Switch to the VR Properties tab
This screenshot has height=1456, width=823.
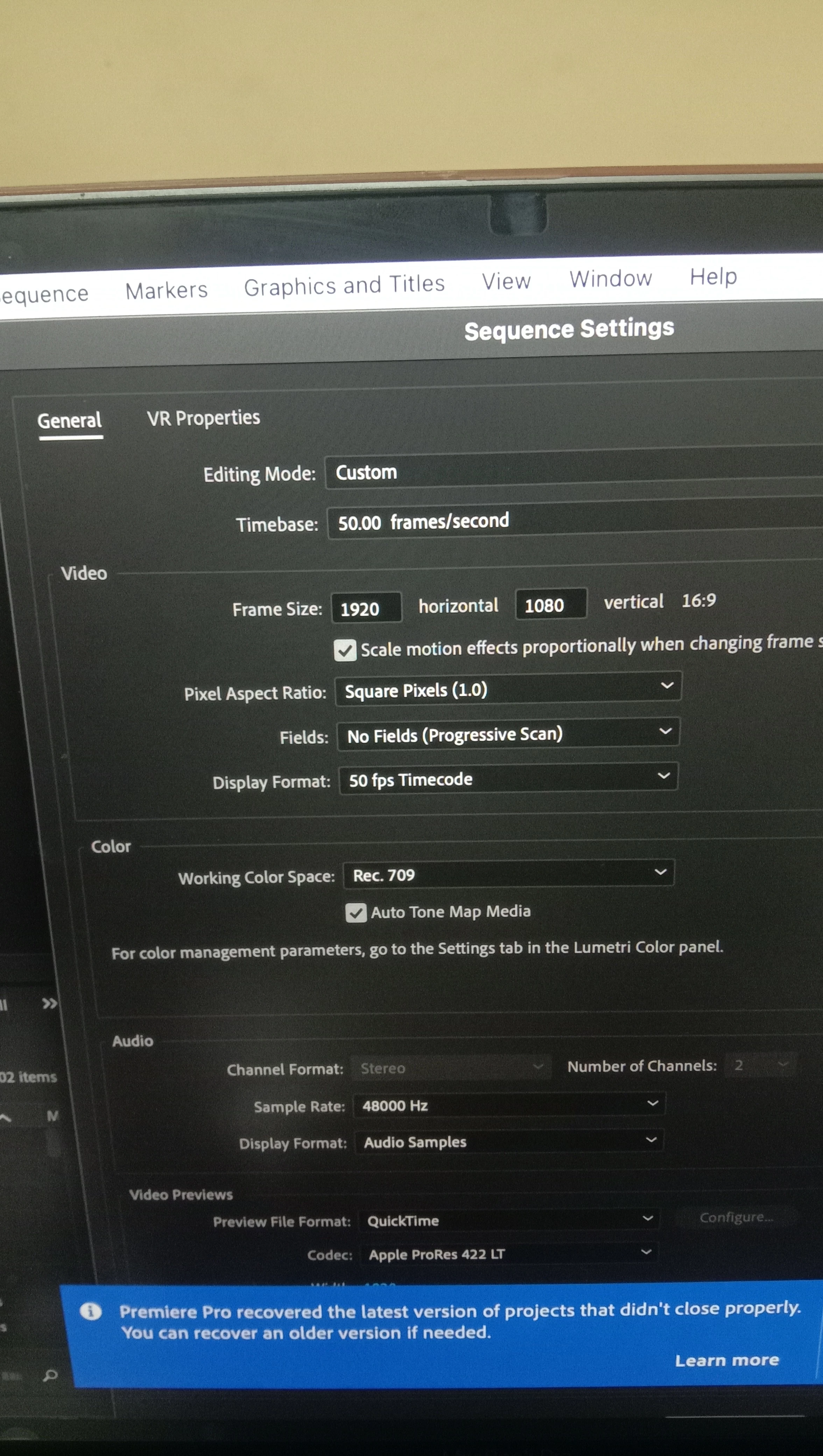204,418
